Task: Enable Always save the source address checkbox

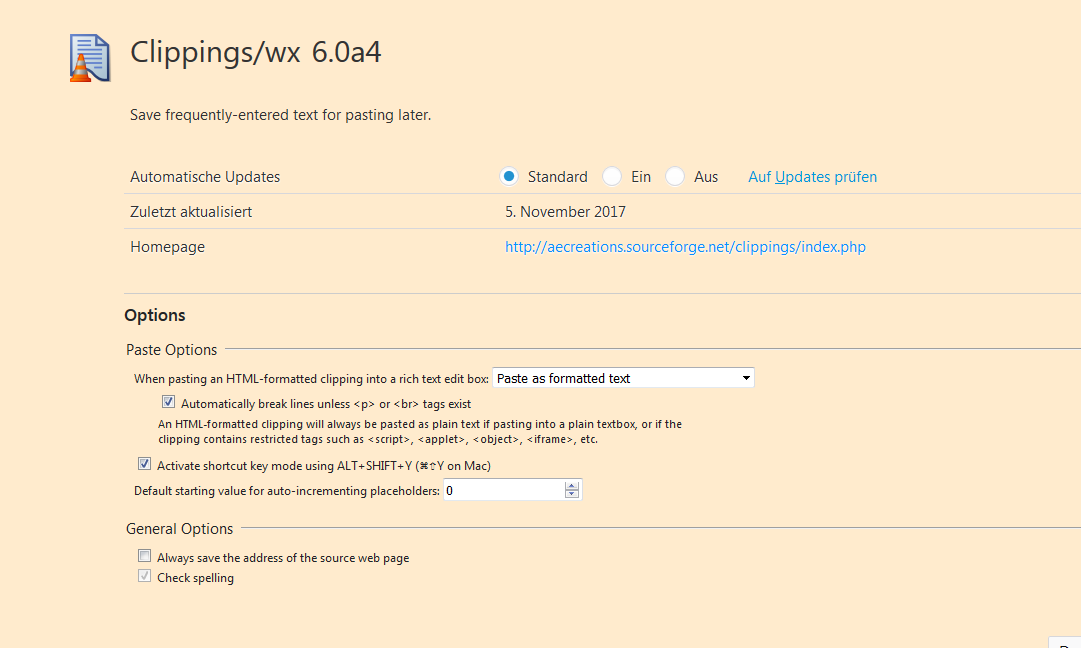Action: [144, 556]
